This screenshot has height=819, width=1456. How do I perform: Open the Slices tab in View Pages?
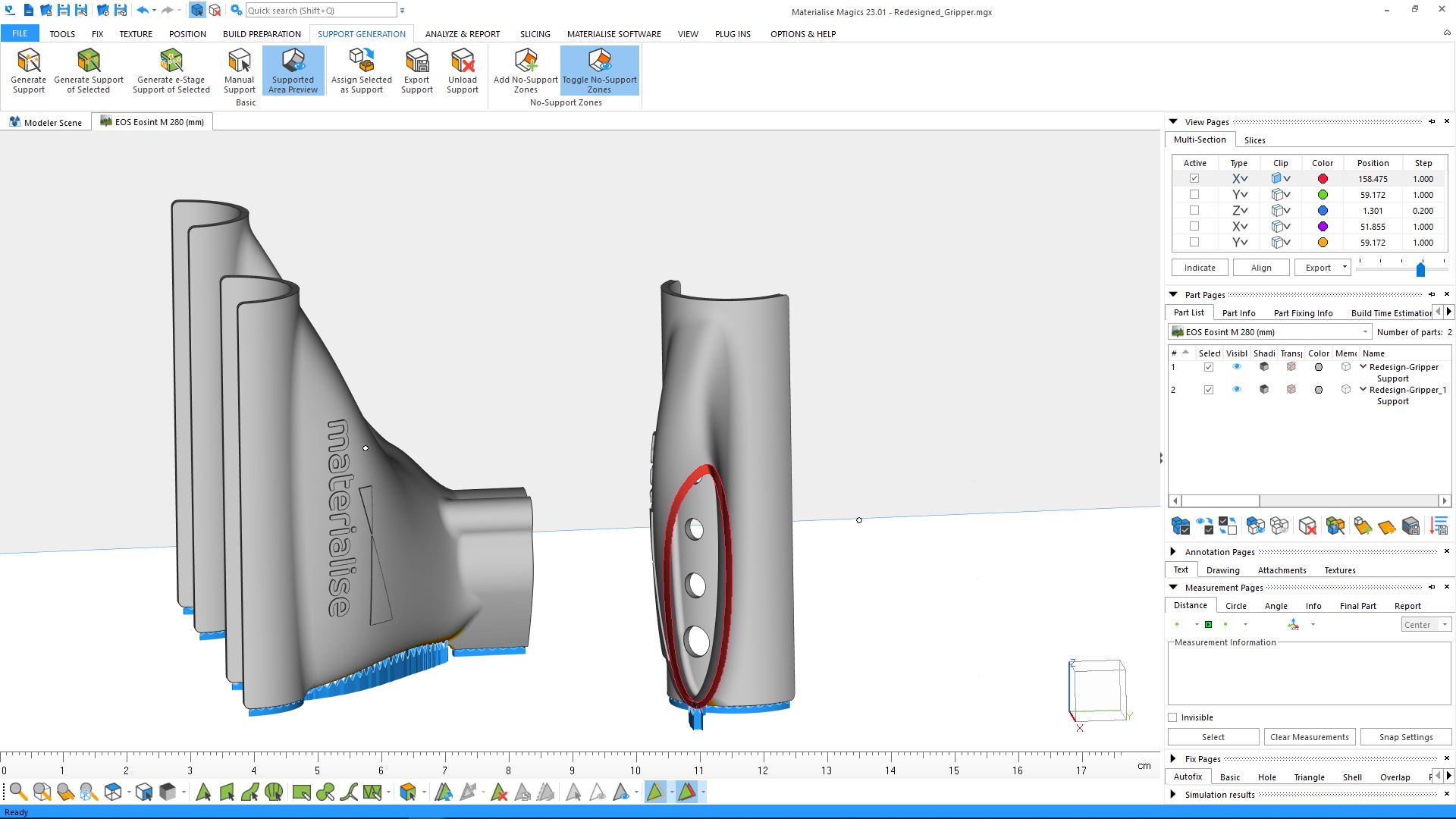tap(1254, 140)
